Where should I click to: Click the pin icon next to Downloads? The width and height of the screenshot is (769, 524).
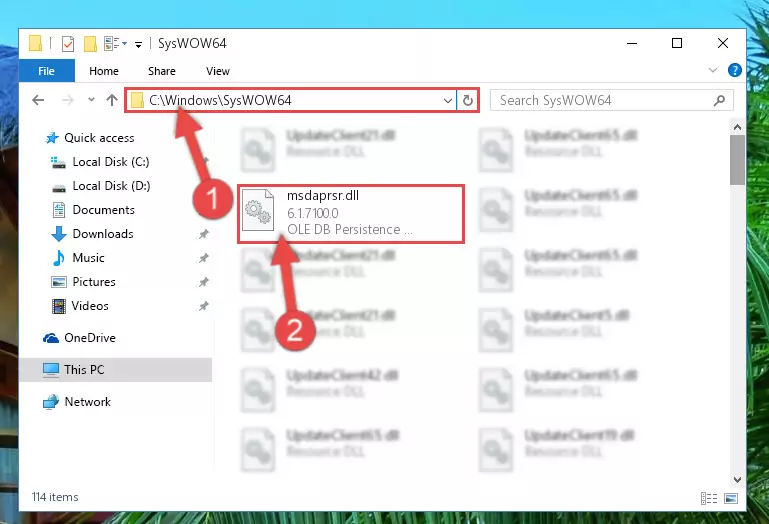click(x=204, y=234)
